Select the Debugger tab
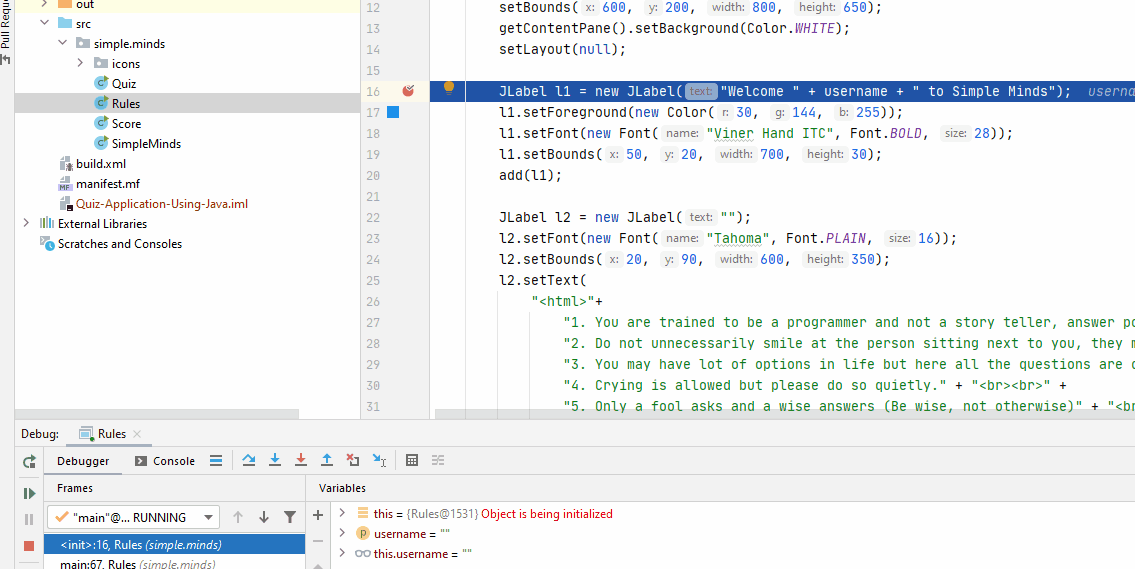Viewport: 1135px width, 569px height. [x=83, y=461]
